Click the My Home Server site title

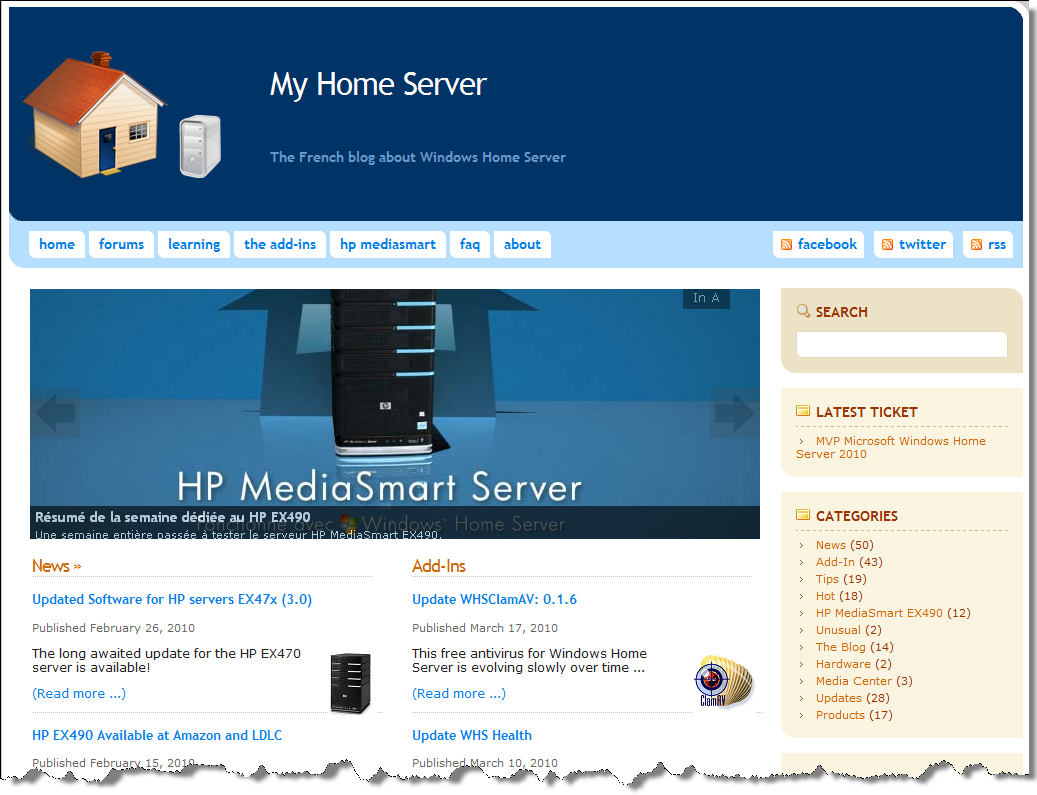378,85
